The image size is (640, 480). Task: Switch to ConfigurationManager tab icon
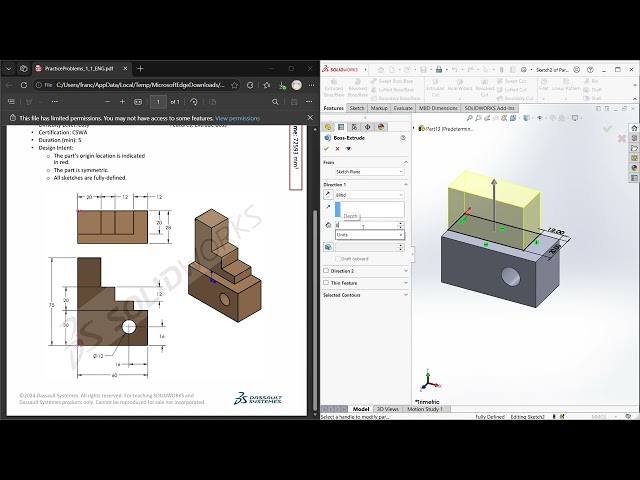coord(354,127)
